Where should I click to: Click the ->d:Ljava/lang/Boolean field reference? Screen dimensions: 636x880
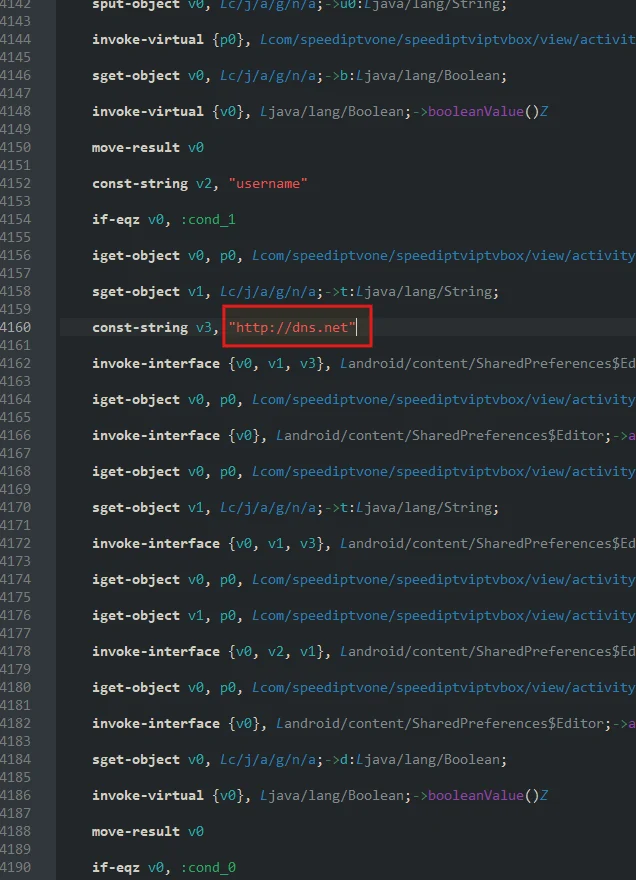(x=415, y=759)
